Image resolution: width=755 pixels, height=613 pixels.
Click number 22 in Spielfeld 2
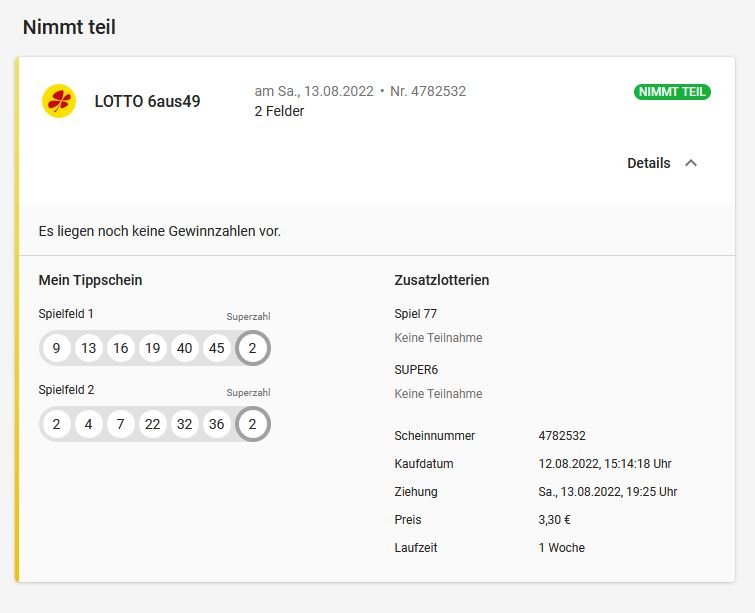tap(153, 424)
